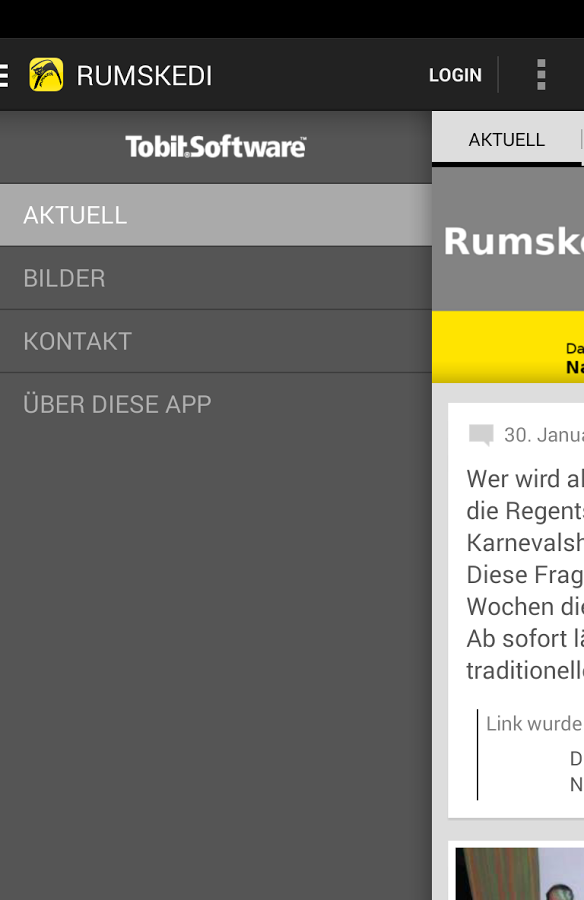This screenshot has height=900, width=584.
Task: Tap the photo thumbnail in the lower post
Action: pos(520,874)
